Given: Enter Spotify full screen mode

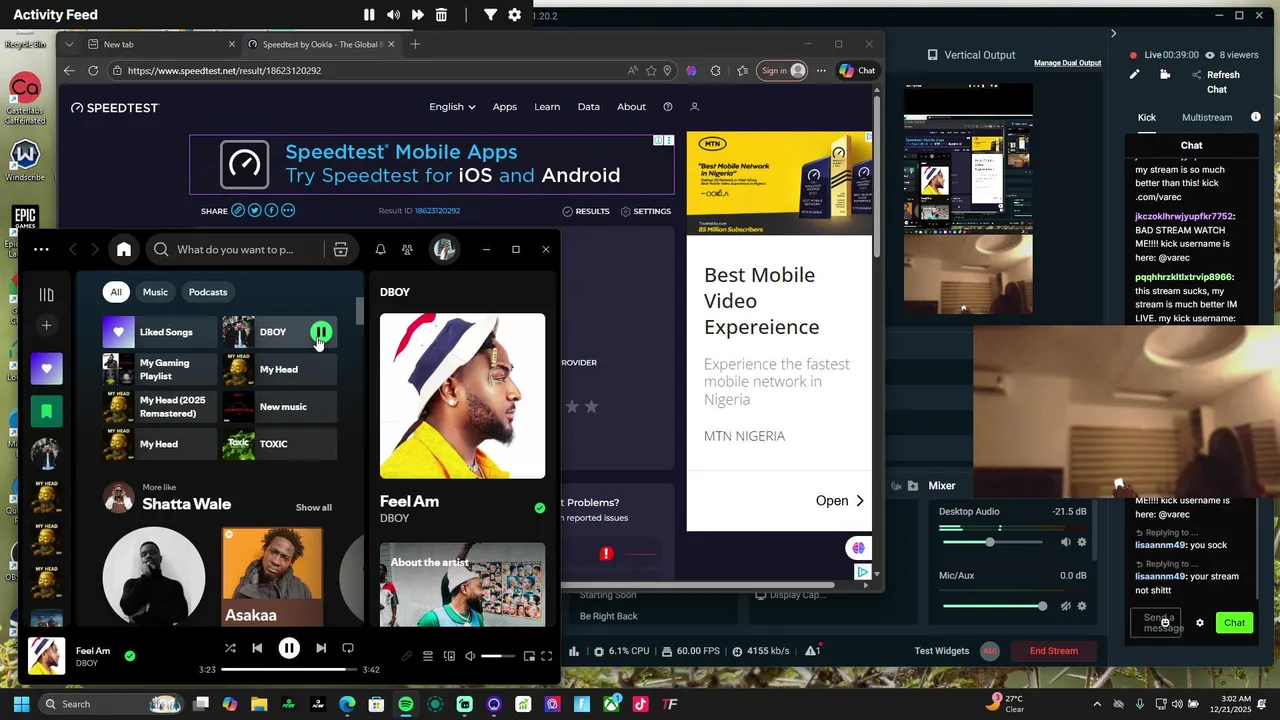Looking at the screenshot, I should pyautogui.click(x=547, y=656).
